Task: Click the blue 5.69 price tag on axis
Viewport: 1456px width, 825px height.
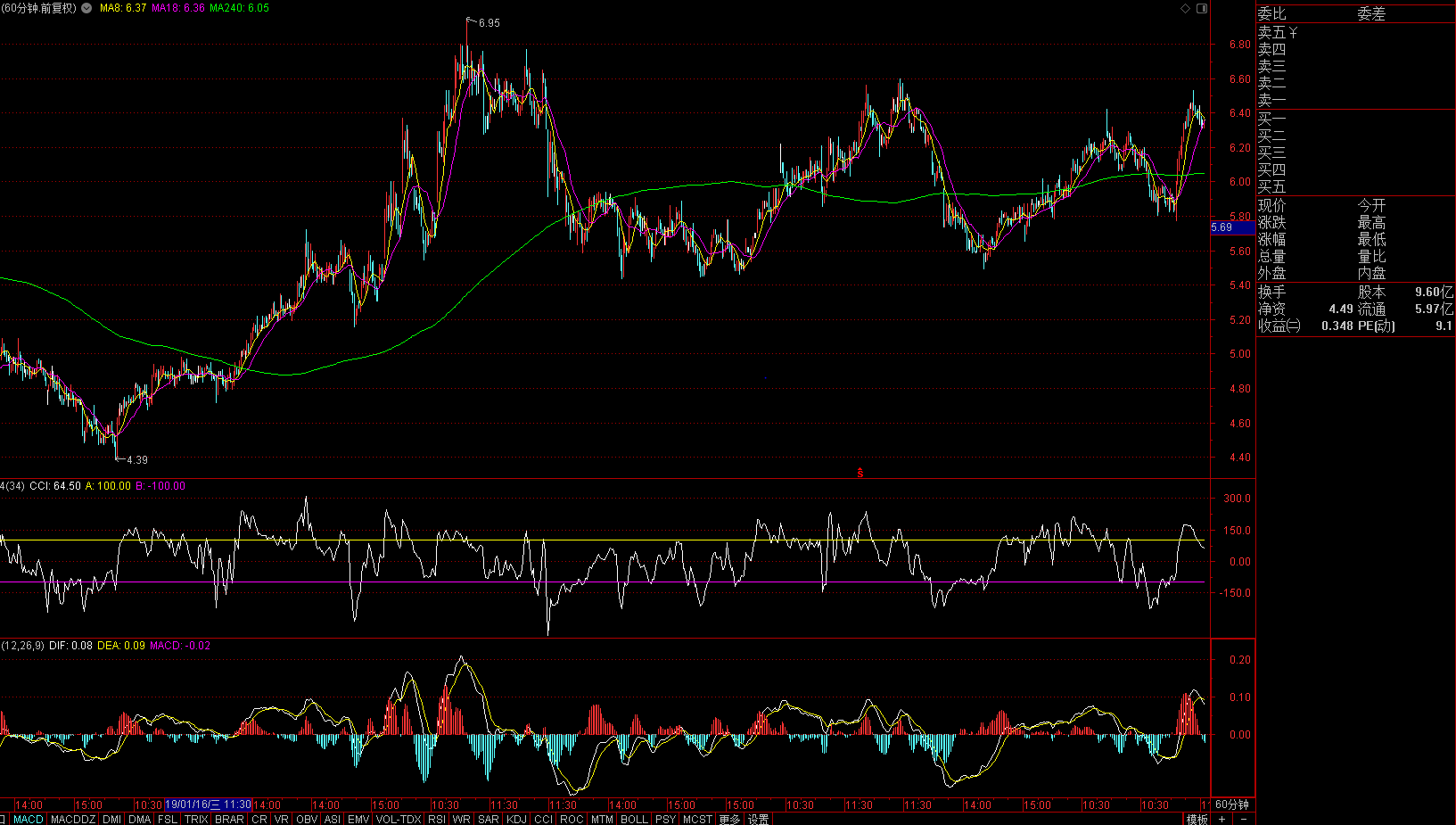Action: pyautogui.click(x=1232, y=227)
